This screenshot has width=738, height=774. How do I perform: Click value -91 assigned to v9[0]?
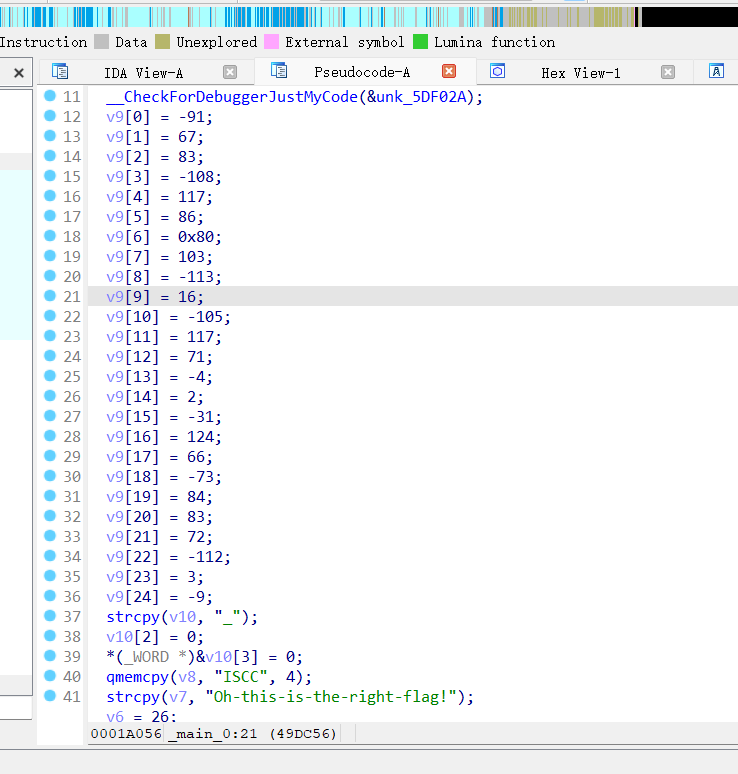pos(192,117)
